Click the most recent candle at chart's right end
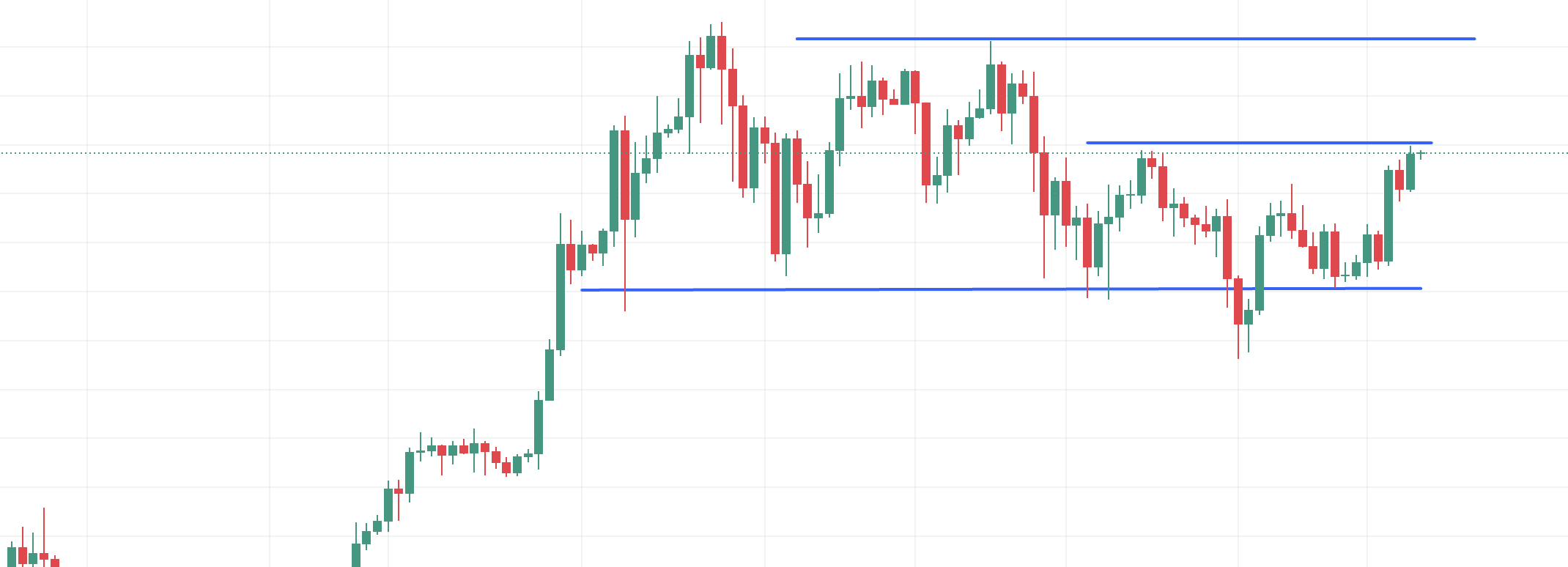 coord(1421,153)
